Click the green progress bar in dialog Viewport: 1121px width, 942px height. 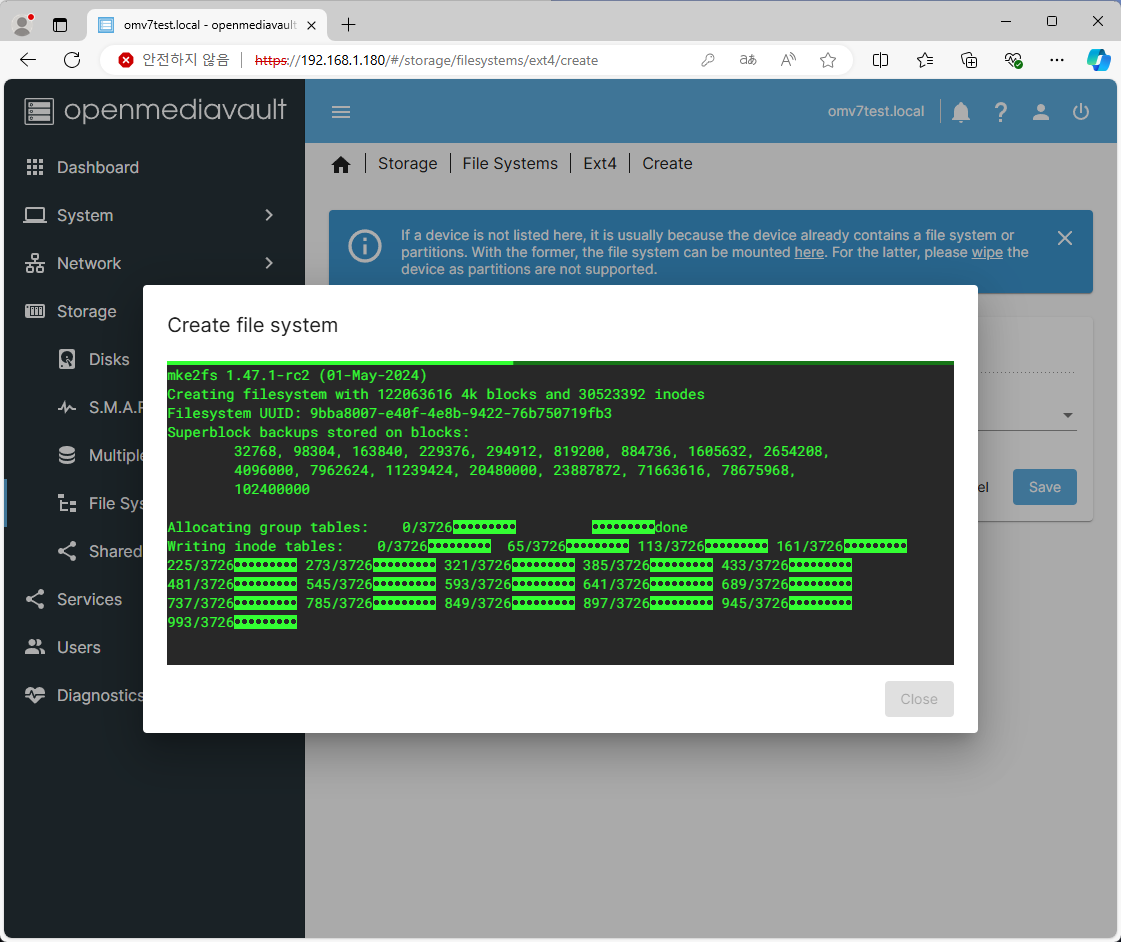coord(560,363)
